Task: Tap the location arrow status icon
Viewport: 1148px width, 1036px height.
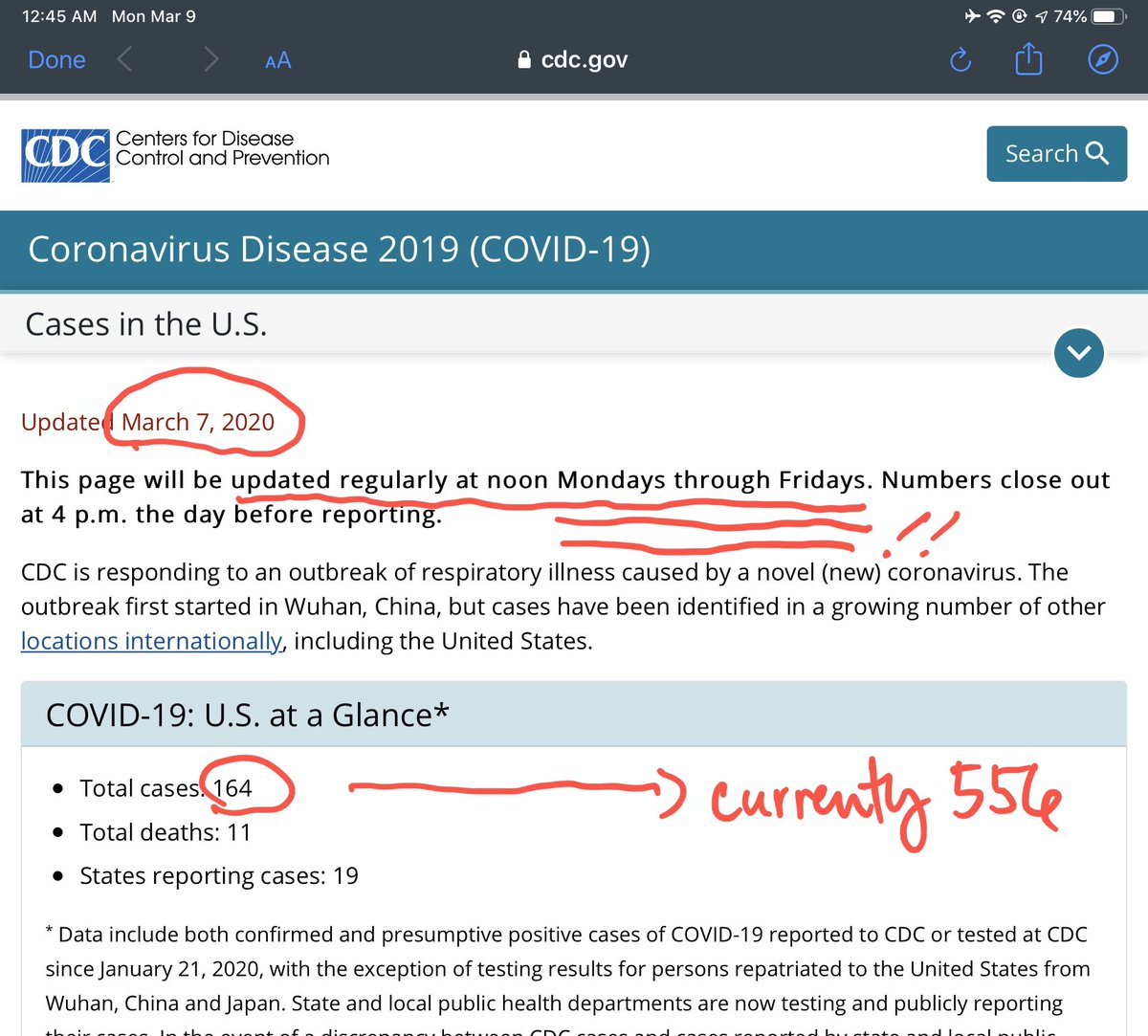Action: click(x=1041, y=16)
